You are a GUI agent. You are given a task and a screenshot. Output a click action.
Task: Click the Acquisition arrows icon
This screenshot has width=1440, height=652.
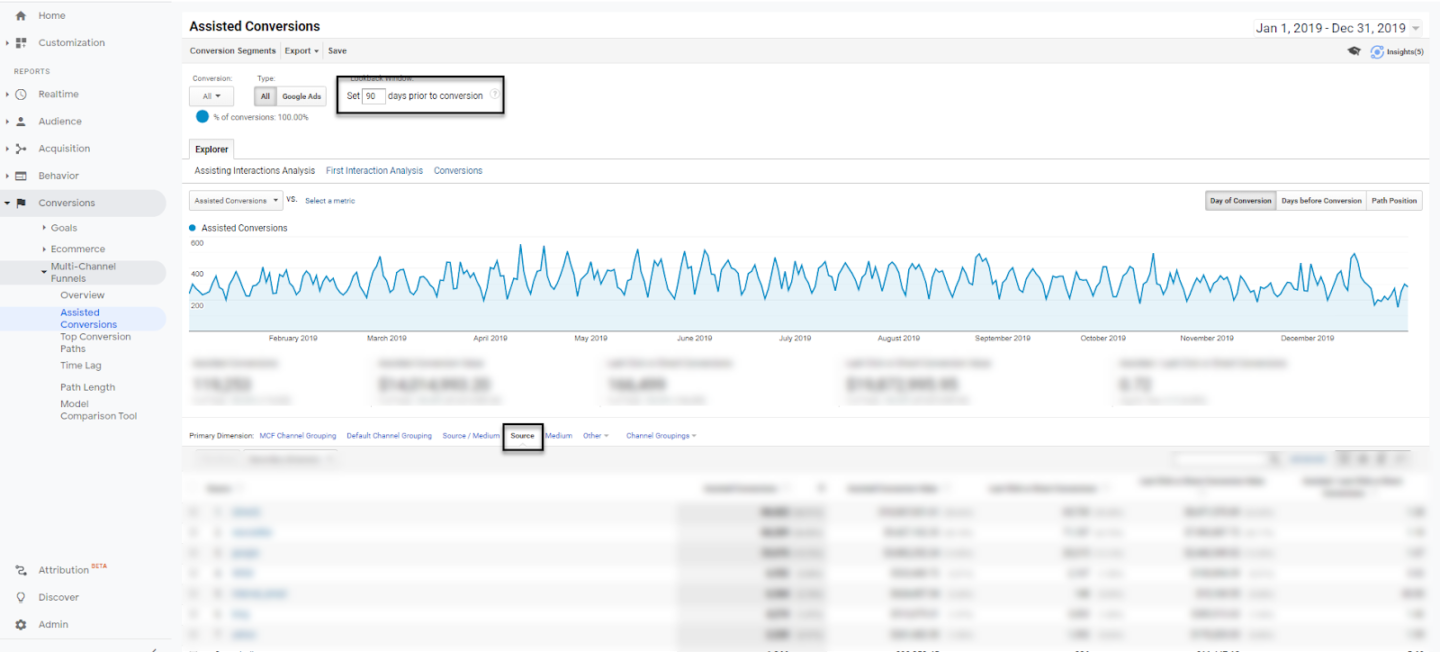[x=21, y=149]
